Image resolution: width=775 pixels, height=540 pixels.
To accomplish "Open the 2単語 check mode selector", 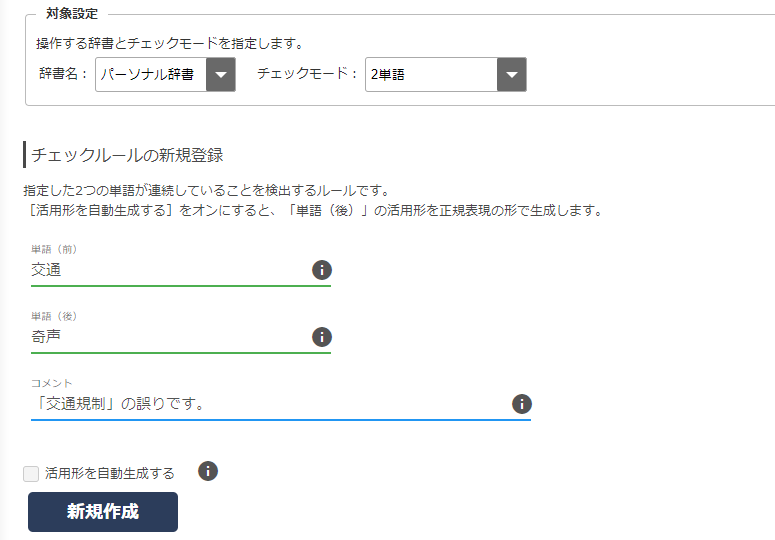I will [432, 75].
